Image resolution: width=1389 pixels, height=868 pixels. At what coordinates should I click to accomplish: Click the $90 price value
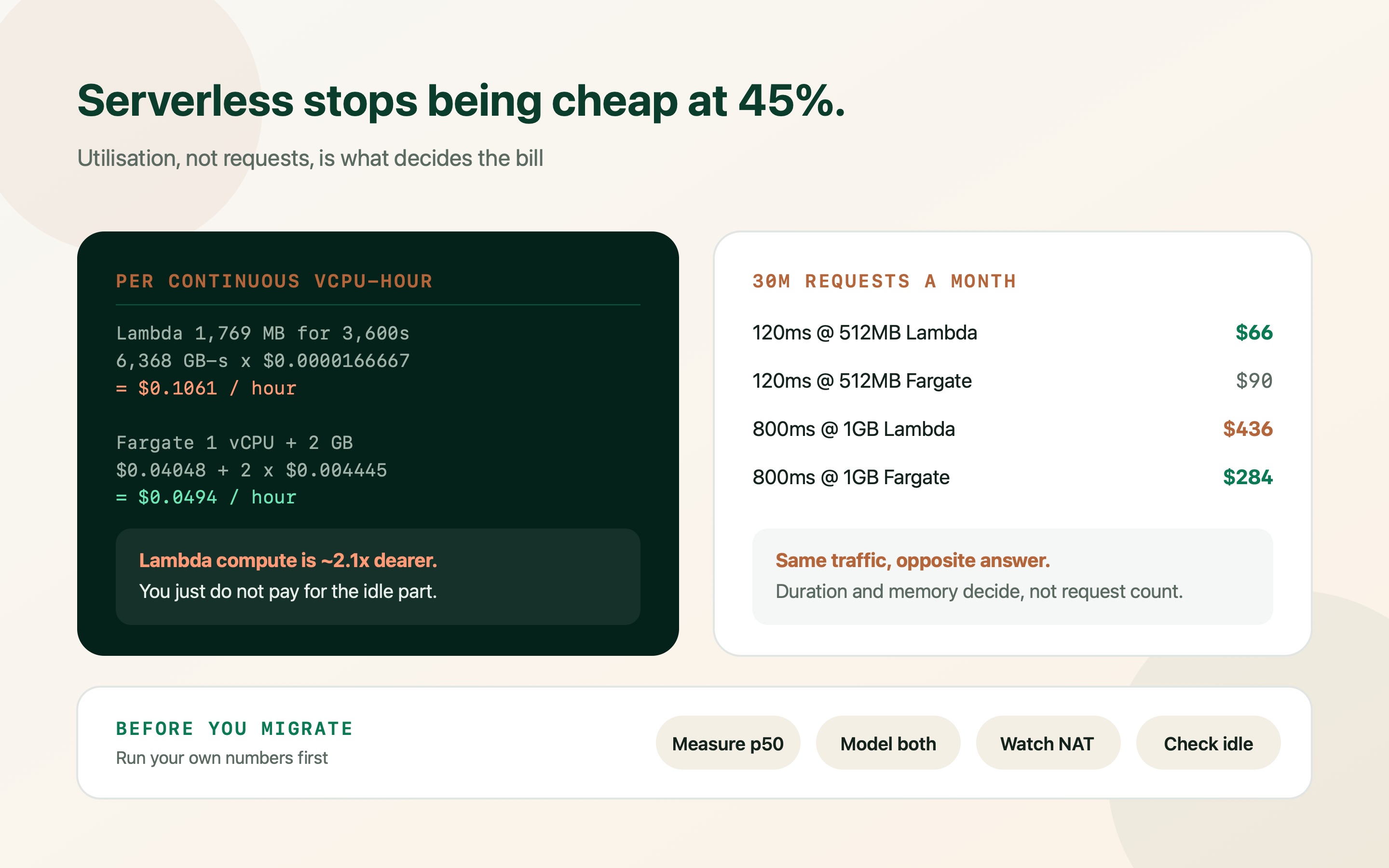(x=1254, y=381)
